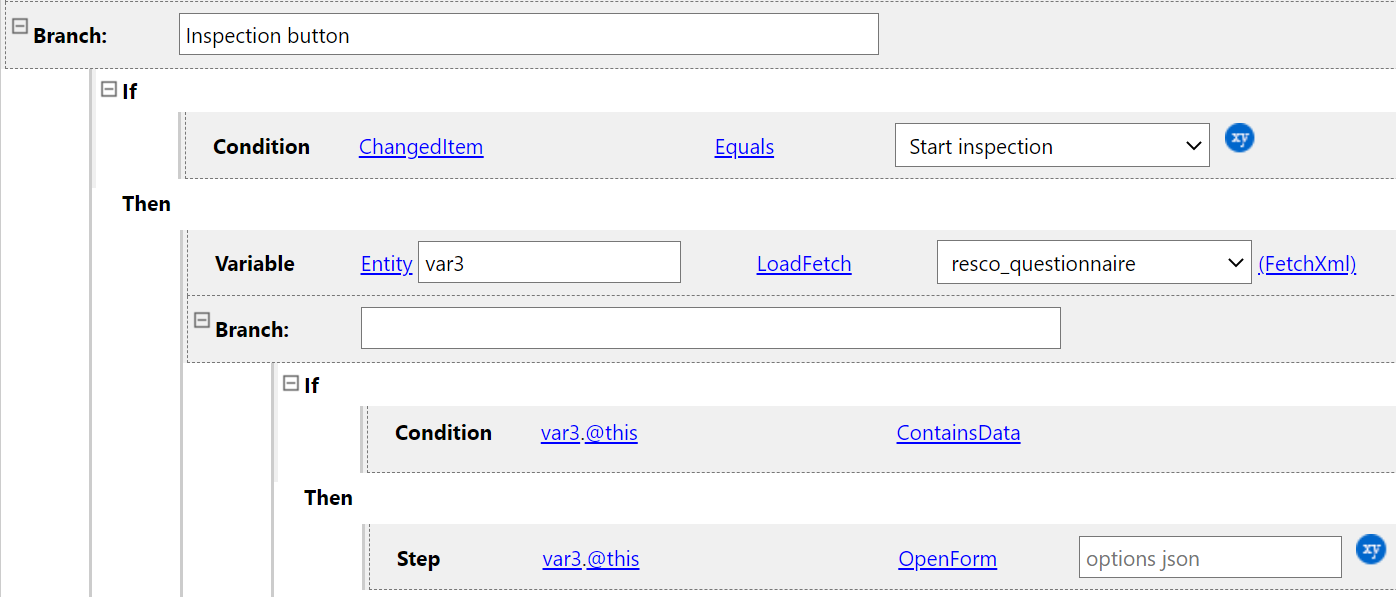
Task: Collapse the Inspection button branch
Action: [x=19, y=27]
